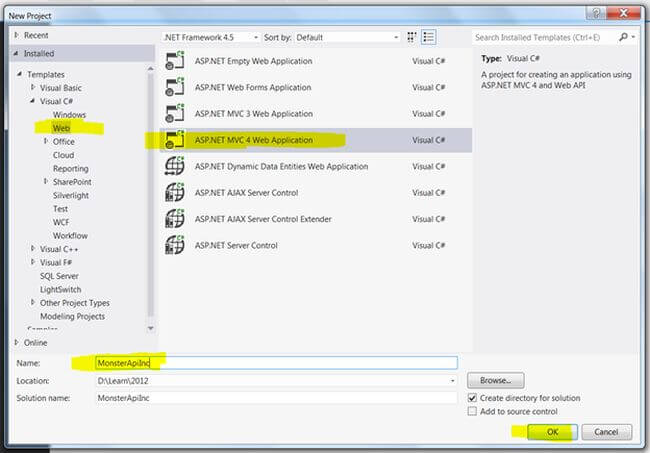The width and height of the screenshot is (650, 453).
Task: Select ASP.NET AJAX Server Control Extender text
Action: 263,219
